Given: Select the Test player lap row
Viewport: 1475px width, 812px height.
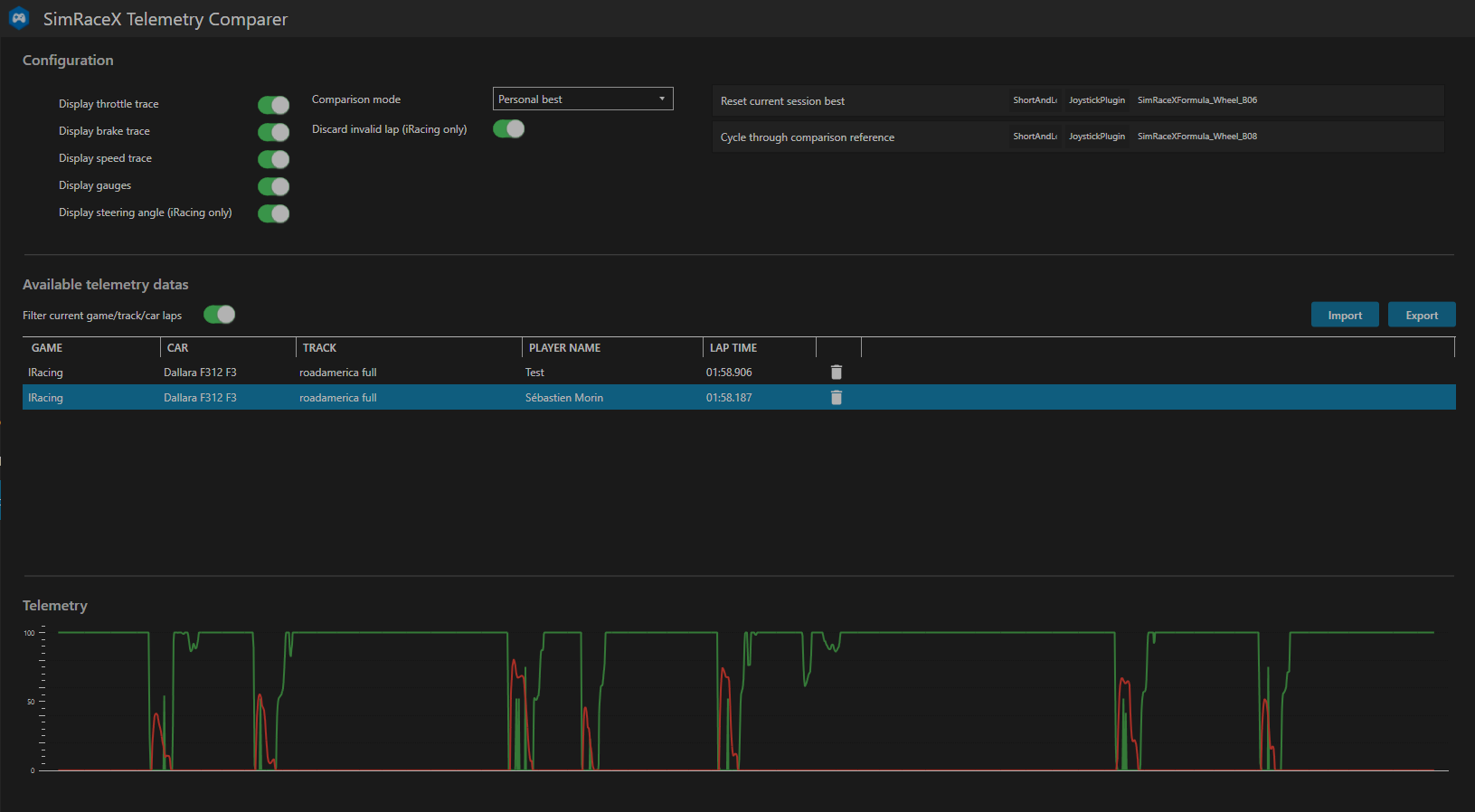Looking at the screenshot, I should (739, 373).
